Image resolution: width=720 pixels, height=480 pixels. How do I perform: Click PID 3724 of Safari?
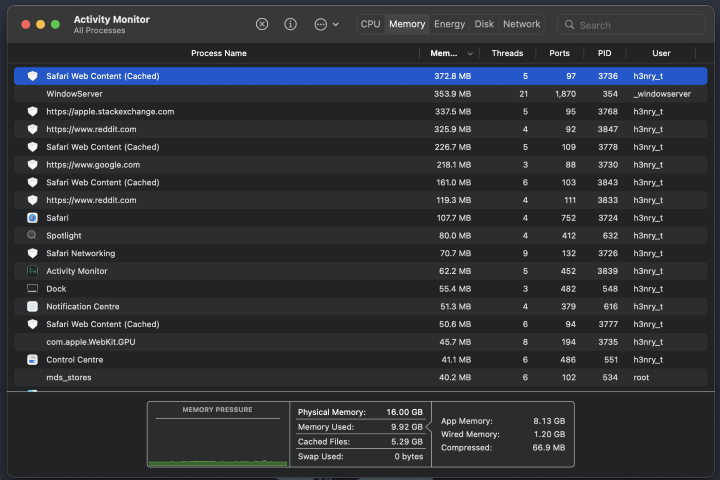coord(608,218)
